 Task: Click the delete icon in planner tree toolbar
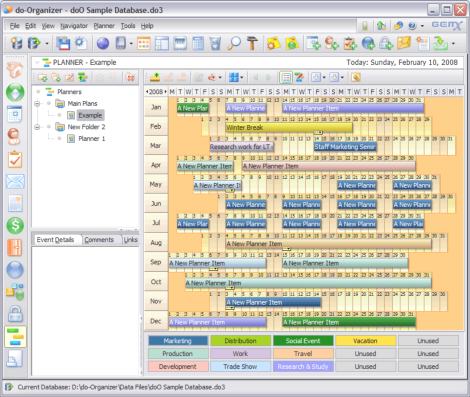(x=130, y=78)
